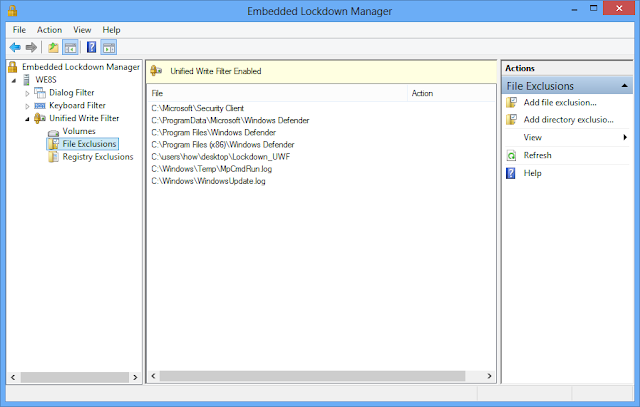The height and width of the screenshot is (407, 640).
Task: Click the Unified Write Filter Enabled banner icon
Action: 156,71
